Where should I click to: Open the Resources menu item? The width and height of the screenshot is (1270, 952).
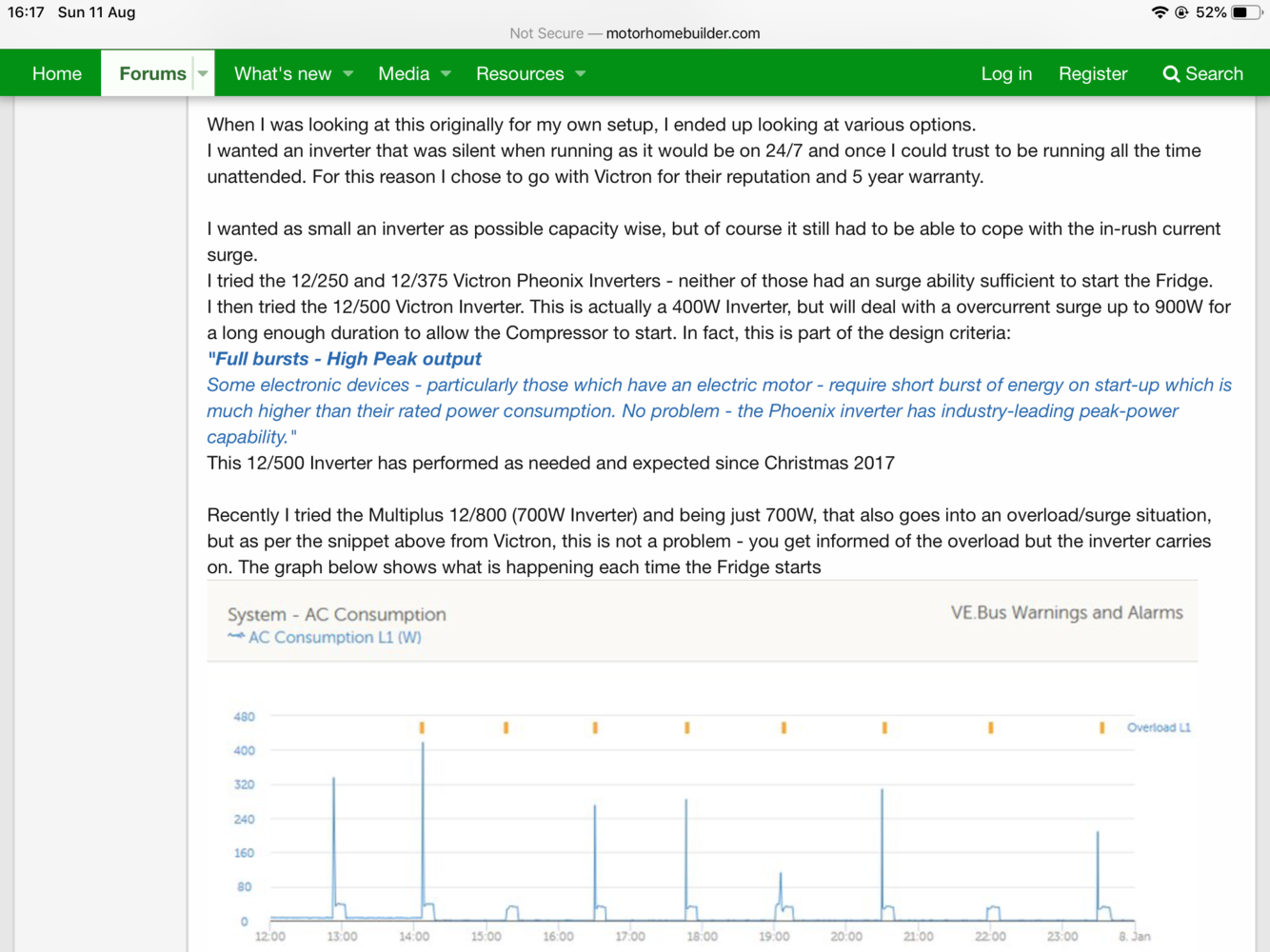[520, 73]
